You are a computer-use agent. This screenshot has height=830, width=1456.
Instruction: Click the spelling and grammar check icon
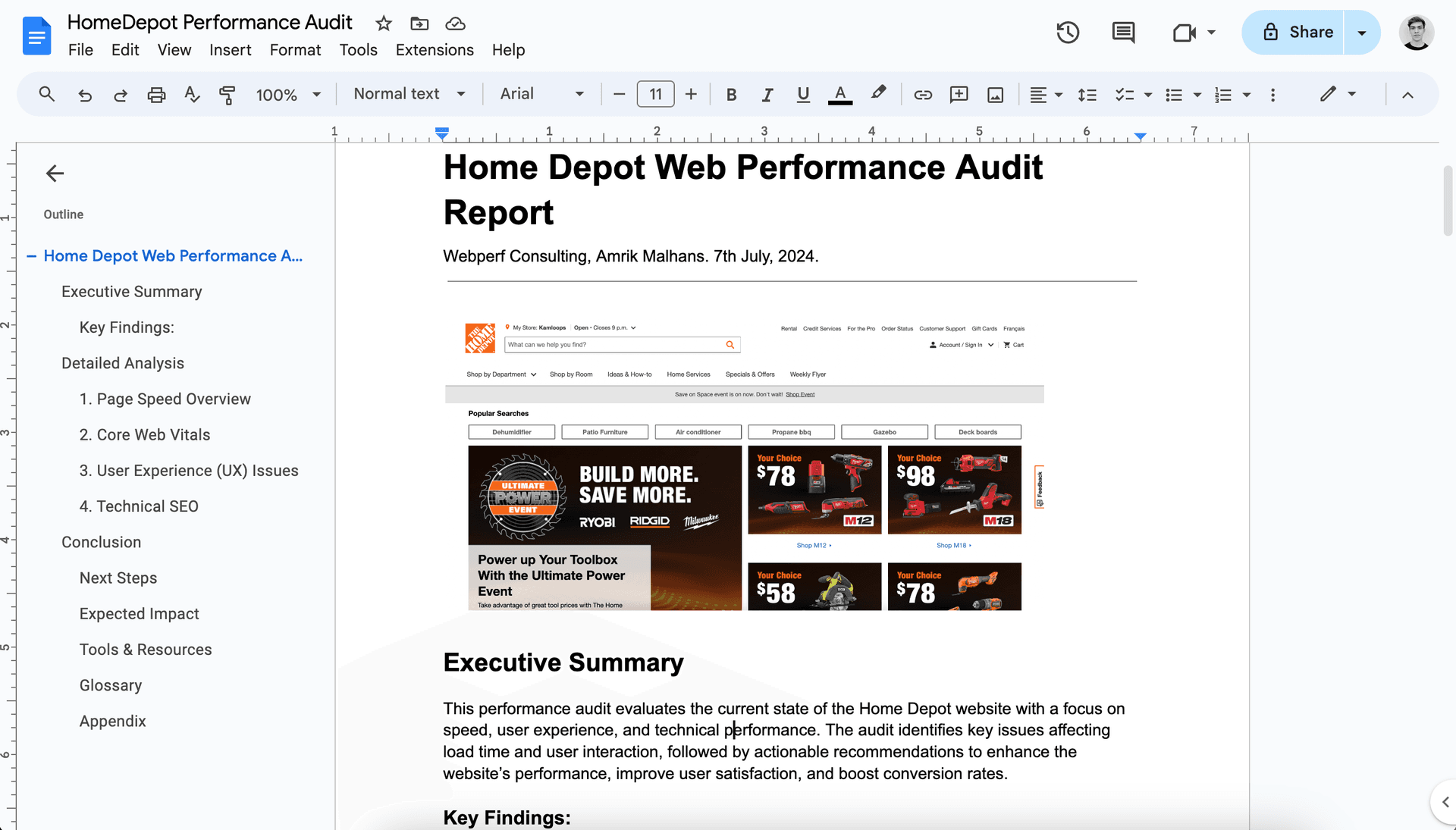point(192,95)
